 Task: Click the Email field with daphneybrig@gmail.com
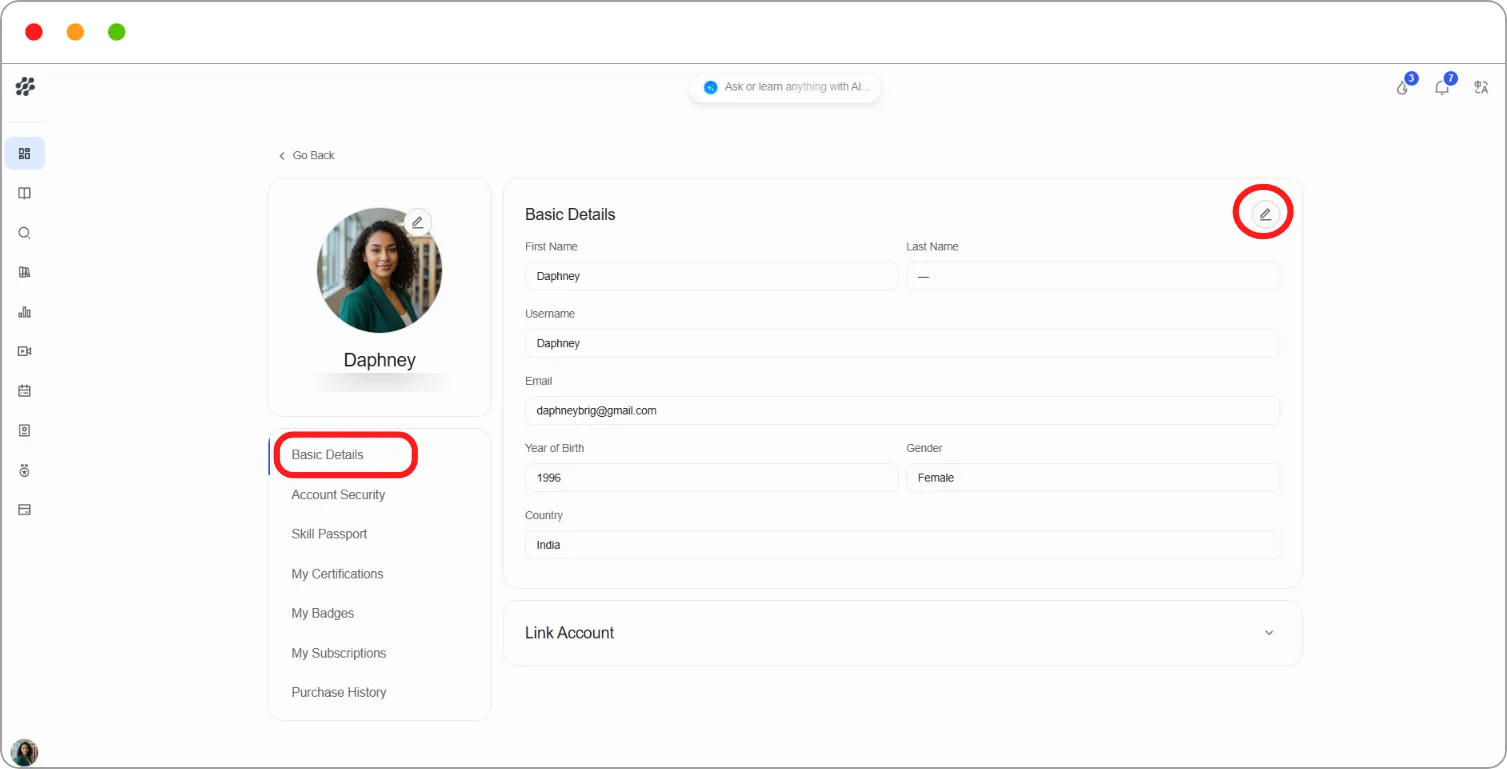coord(902,410)
